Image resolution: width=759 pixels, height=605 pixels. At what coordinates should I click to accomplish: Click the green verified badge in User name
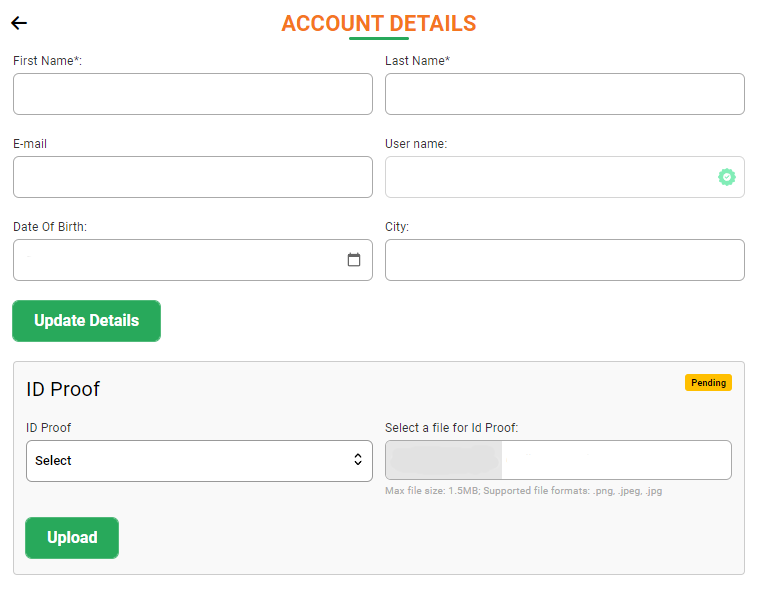[727, 177]
